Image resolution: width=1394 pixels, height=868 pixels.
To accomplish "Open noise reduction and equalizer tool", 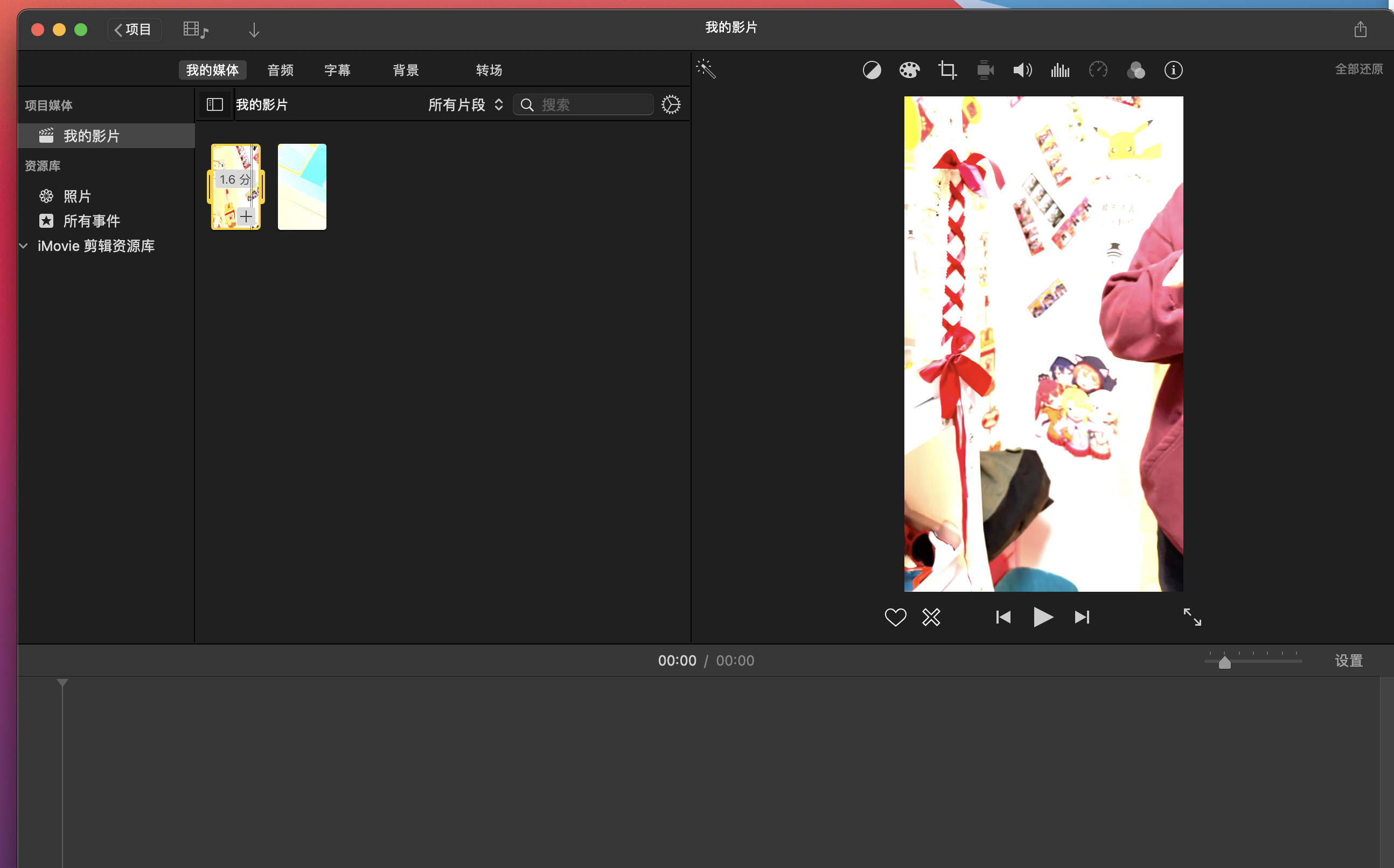I will tap(1060, 70).
